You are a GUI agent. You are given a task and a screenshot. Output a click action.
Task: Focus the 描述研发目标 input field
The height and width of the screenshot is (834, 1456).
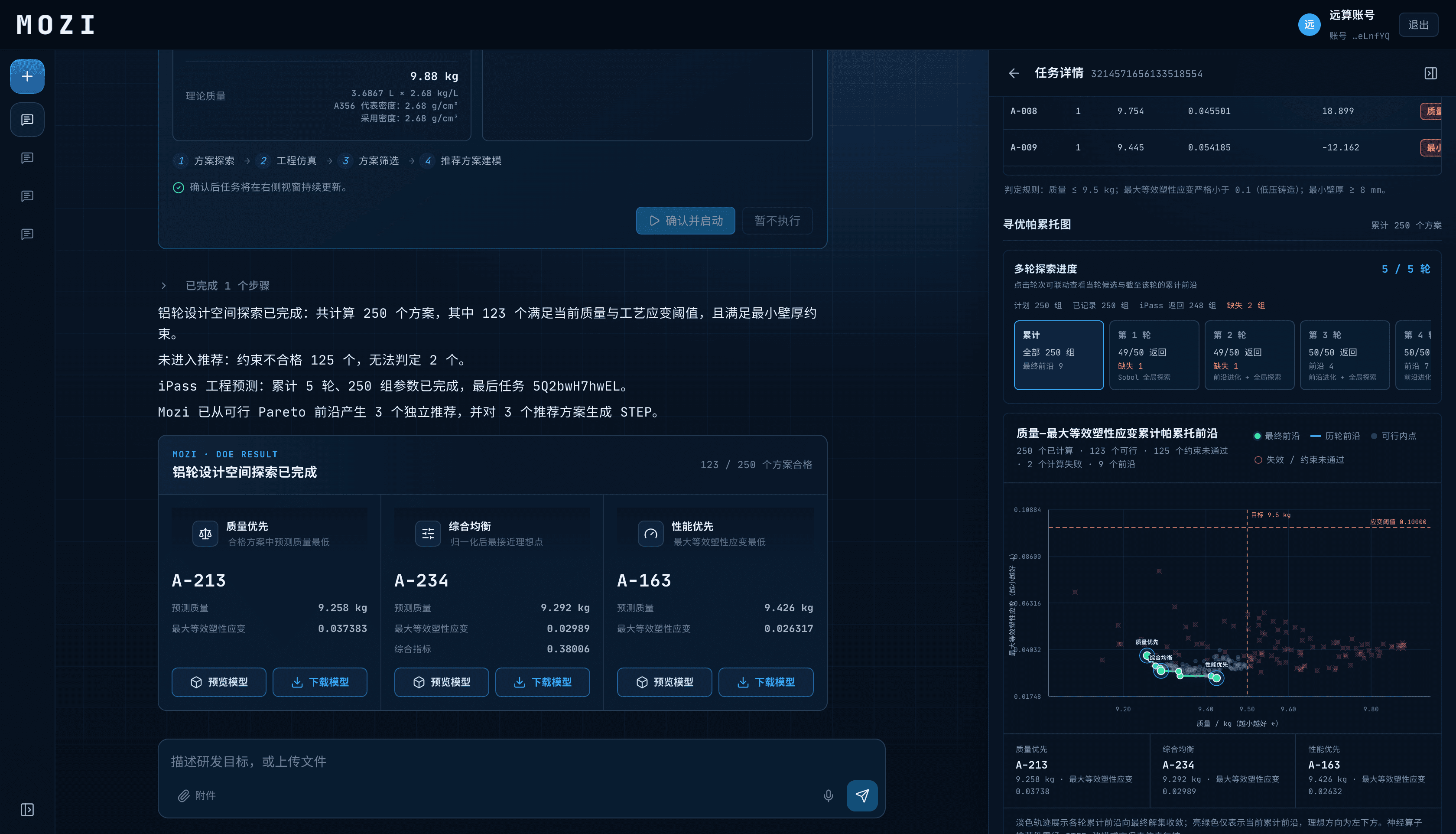tap(521, 761)
